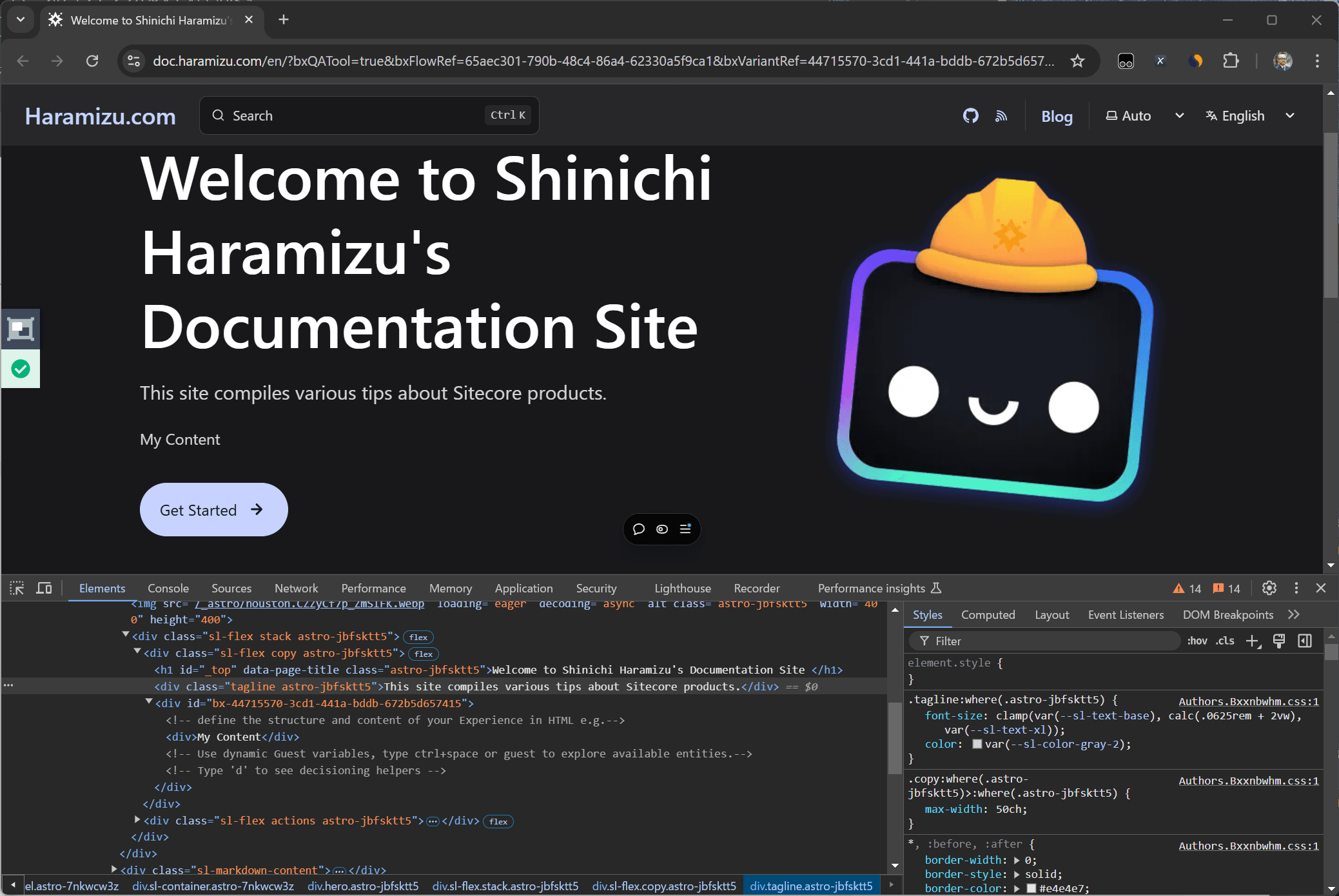Toggle the :hov element state option
This screenshot has height=896, width=1339.
[x=1197, y=641]
